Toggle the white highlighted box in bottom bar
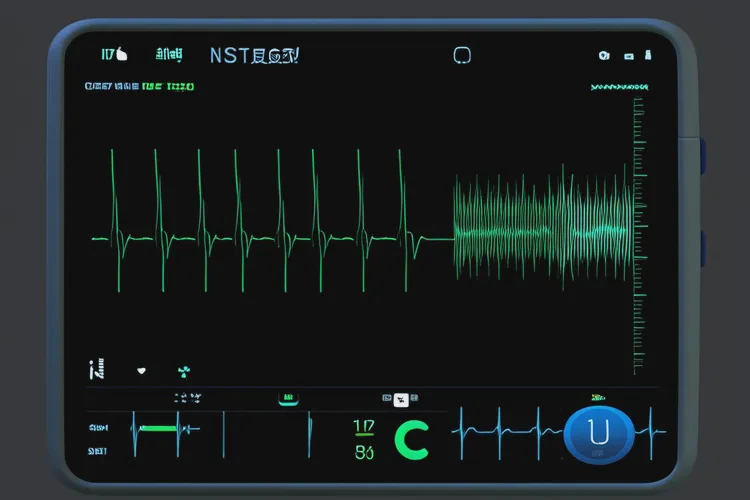 (x=401, y=399)
